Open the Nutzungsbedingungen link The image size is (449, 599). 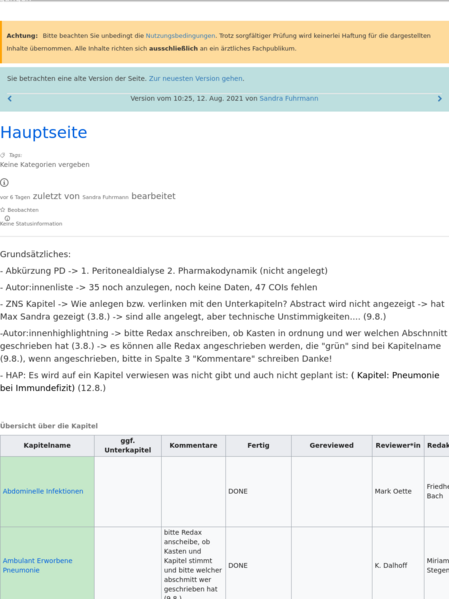(180, 36)
